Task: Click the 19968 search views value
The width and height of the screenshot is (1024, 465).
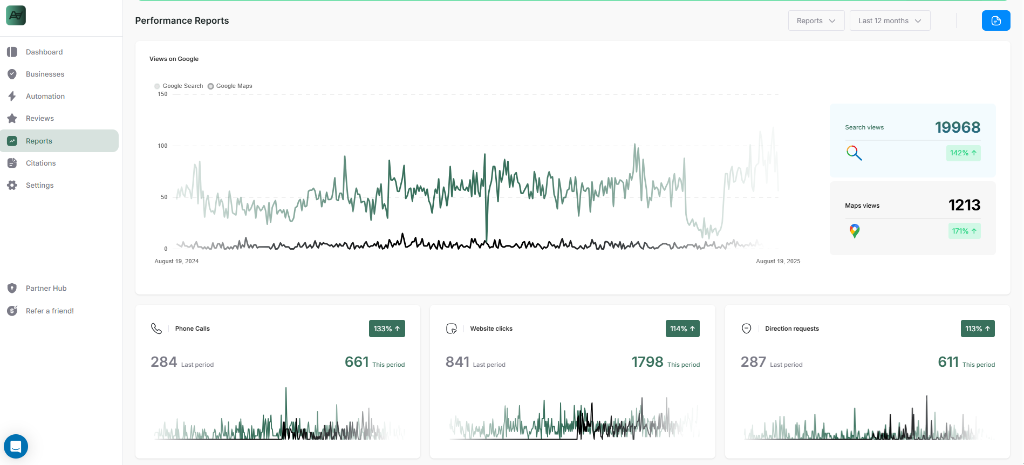Action: [x=957, y=127]
